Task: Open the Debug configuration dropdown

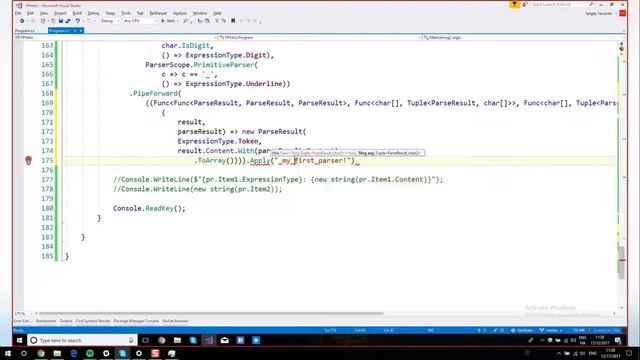Action: (110, 21)
